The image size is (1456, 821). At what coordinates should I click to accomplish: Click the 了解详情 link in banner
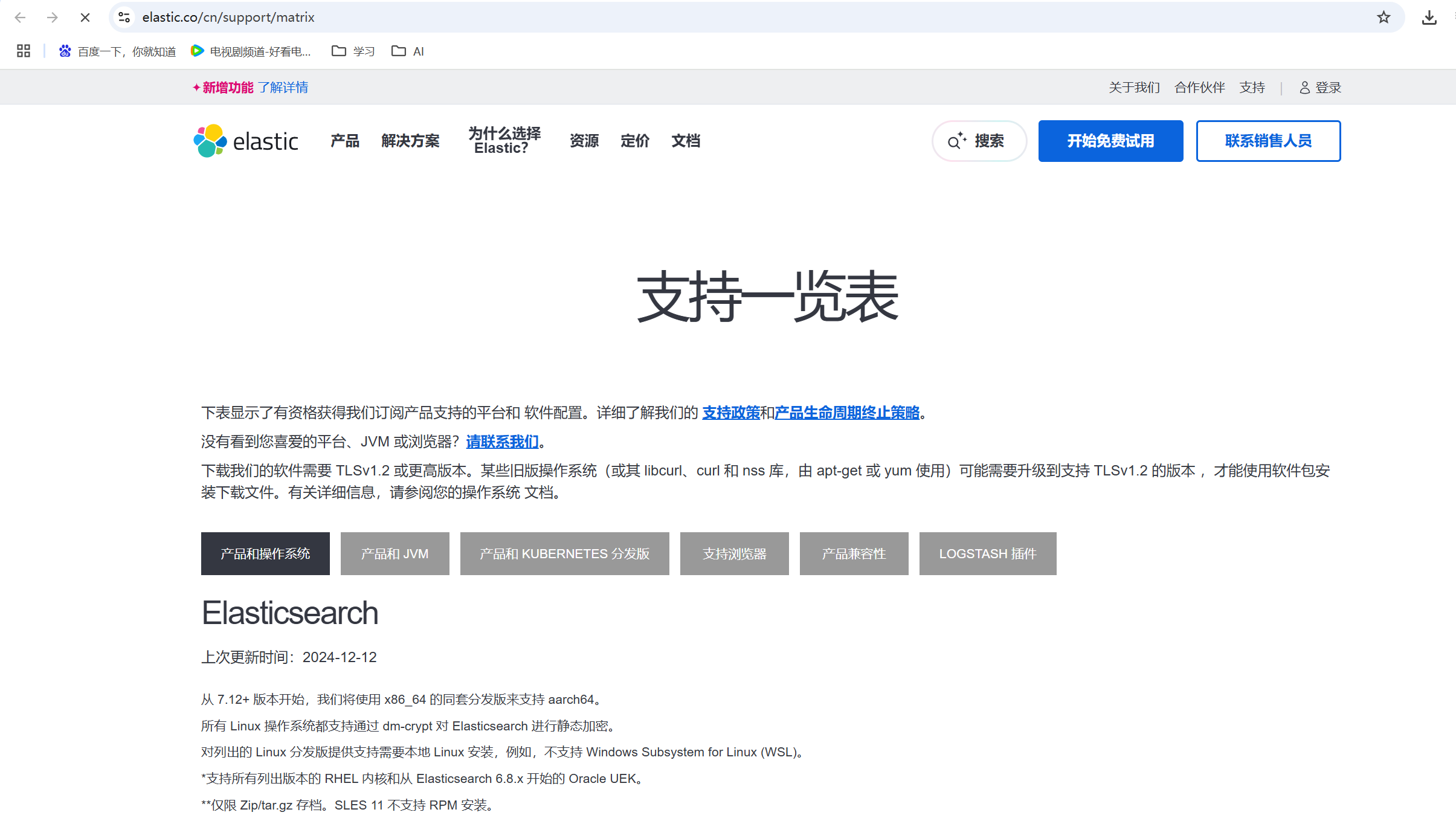(283, 88)
